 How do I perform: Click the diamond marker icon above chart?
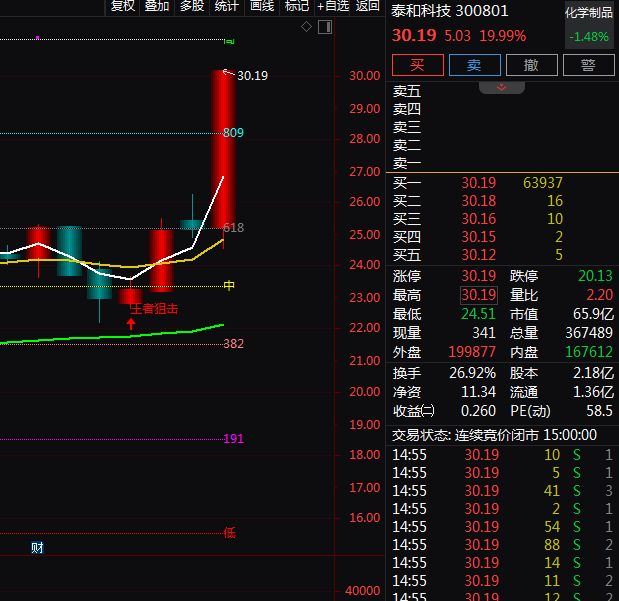point(306,27)
